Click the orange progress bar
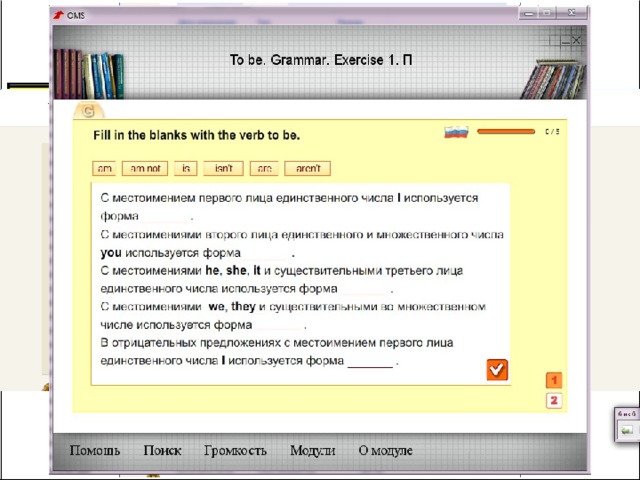640x480 pixels. (506, 131)
